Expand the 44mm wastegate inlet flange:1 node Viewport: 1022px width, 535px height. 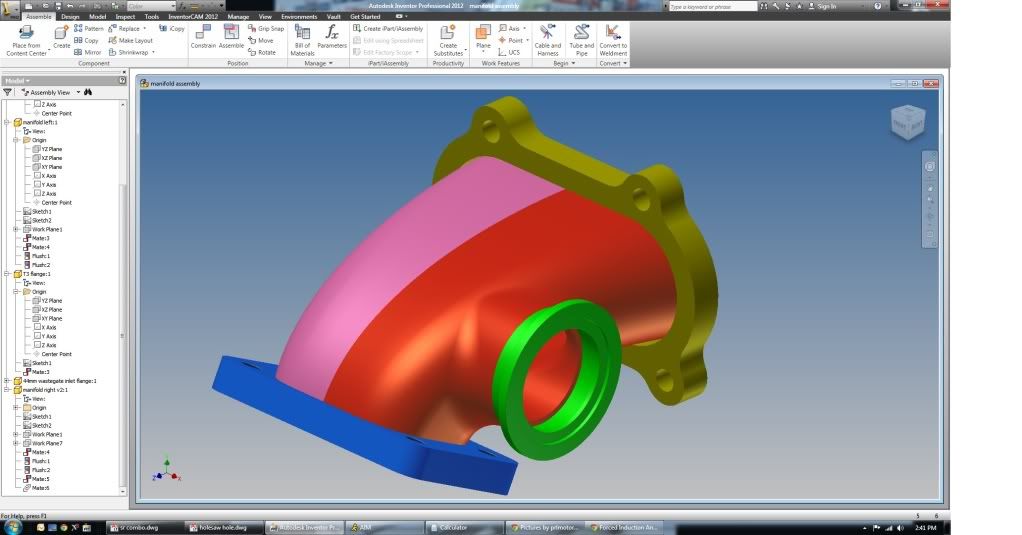pyautogui.click(x=7, y=381)
